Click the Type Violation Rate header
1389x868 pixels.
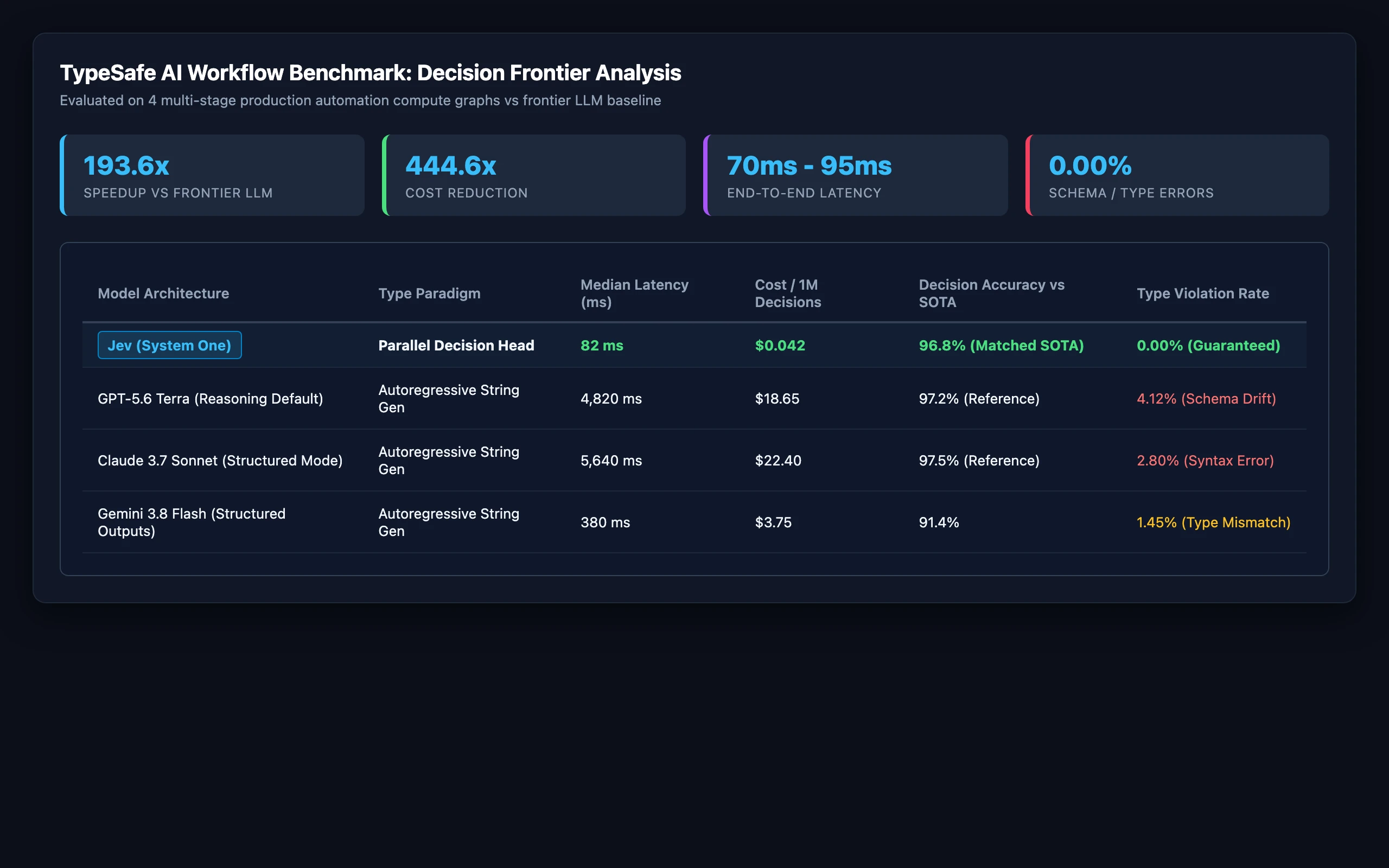pyautogui.click(x=1202, y=293)
